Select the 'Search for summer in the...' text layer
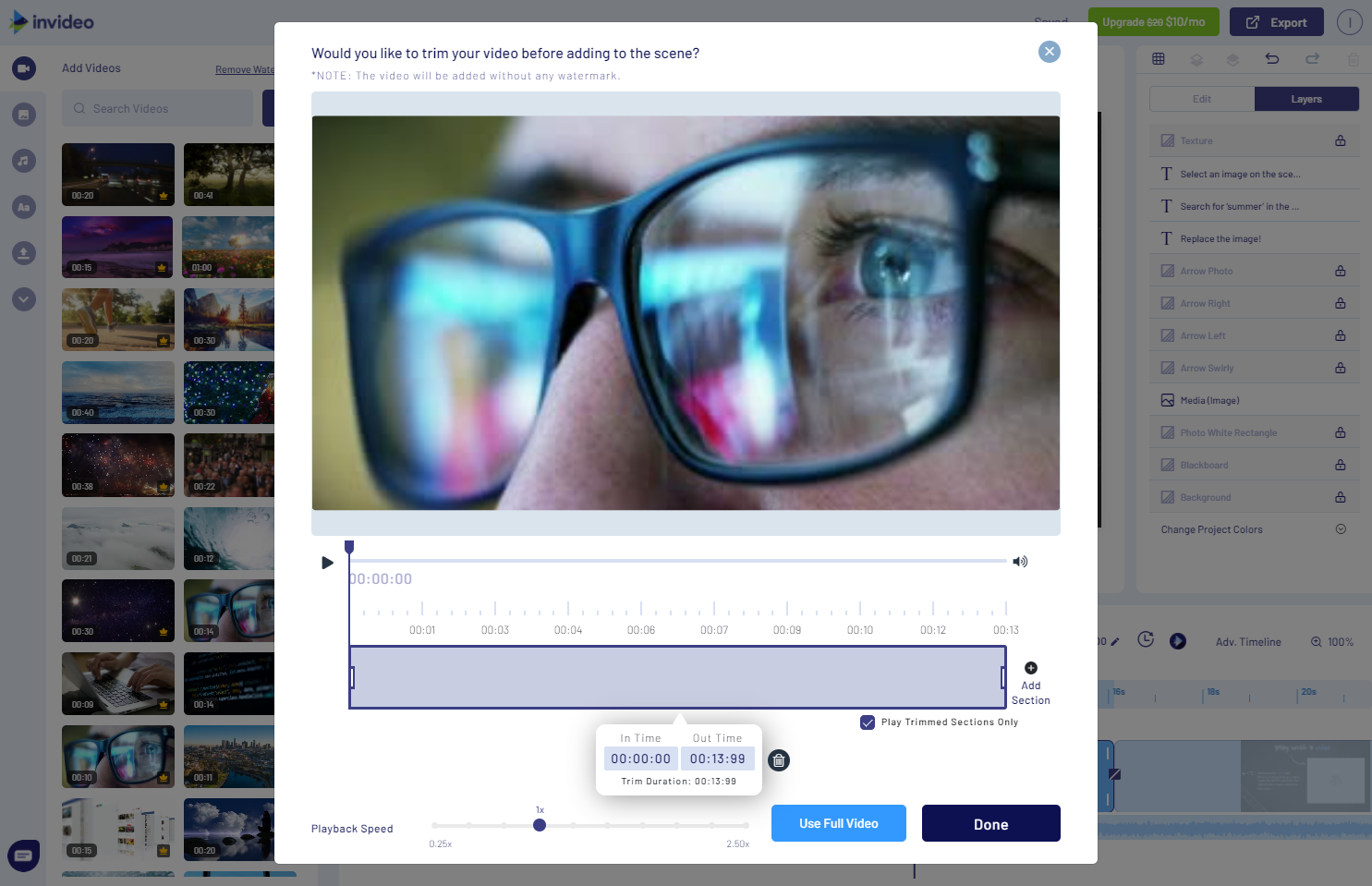Viewport: 1372px width, 886px height. [1255, 206]
